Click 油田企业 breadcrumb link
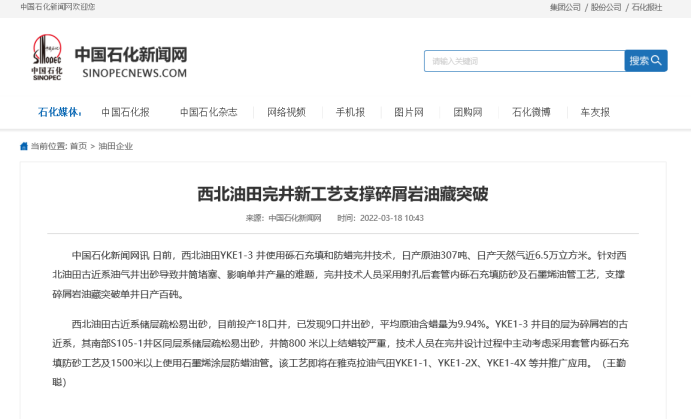 tap(116, 146)
